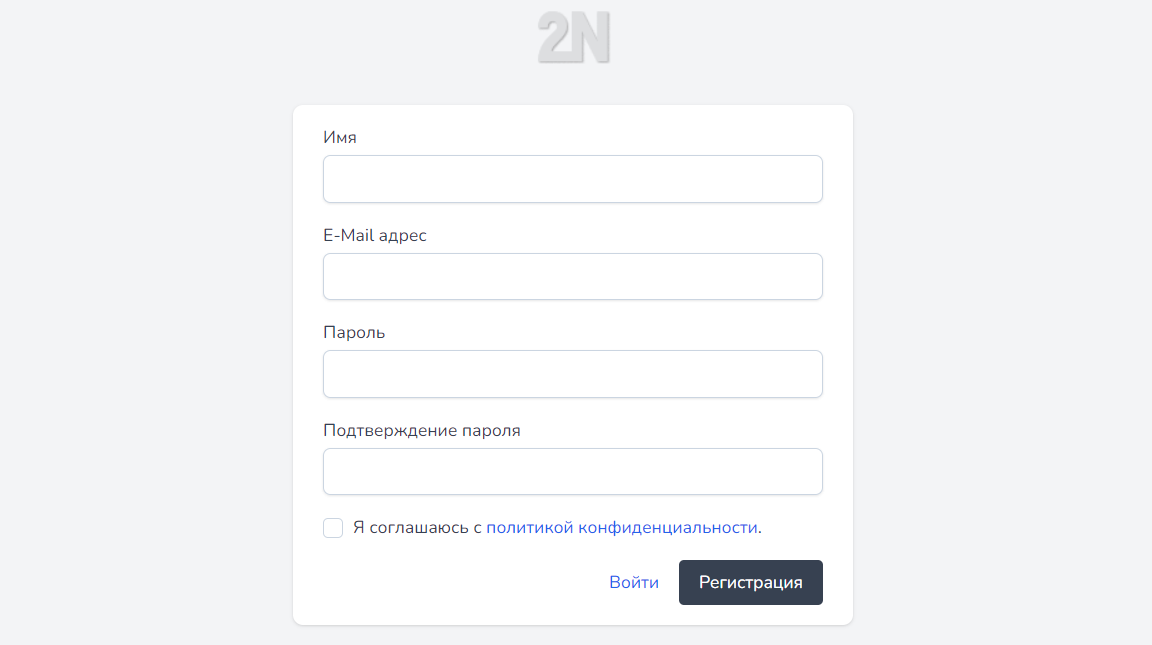Focus the E-Mail адрес input field

572,276
